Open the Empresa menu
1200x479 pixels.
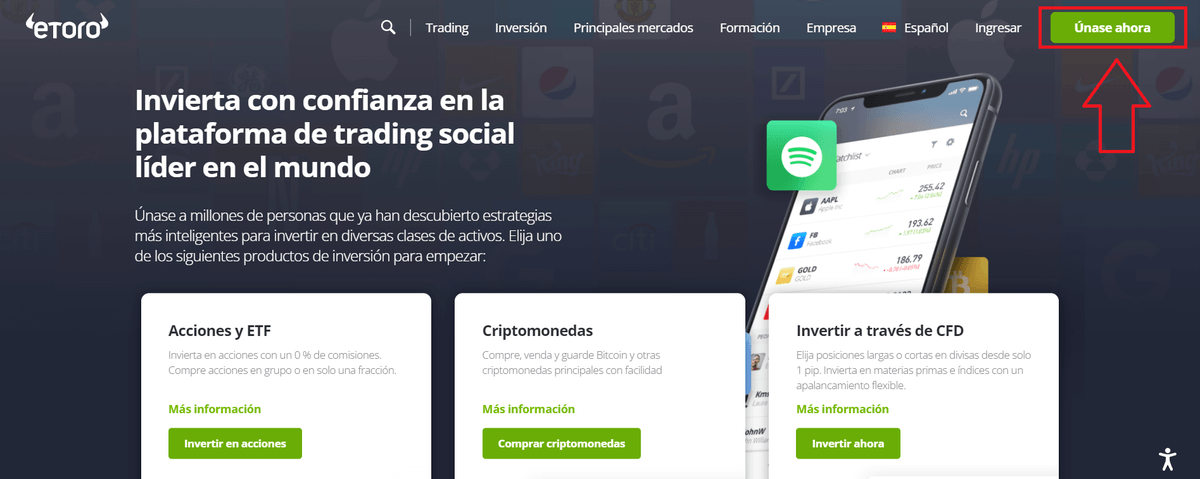[x=831, y=28]
